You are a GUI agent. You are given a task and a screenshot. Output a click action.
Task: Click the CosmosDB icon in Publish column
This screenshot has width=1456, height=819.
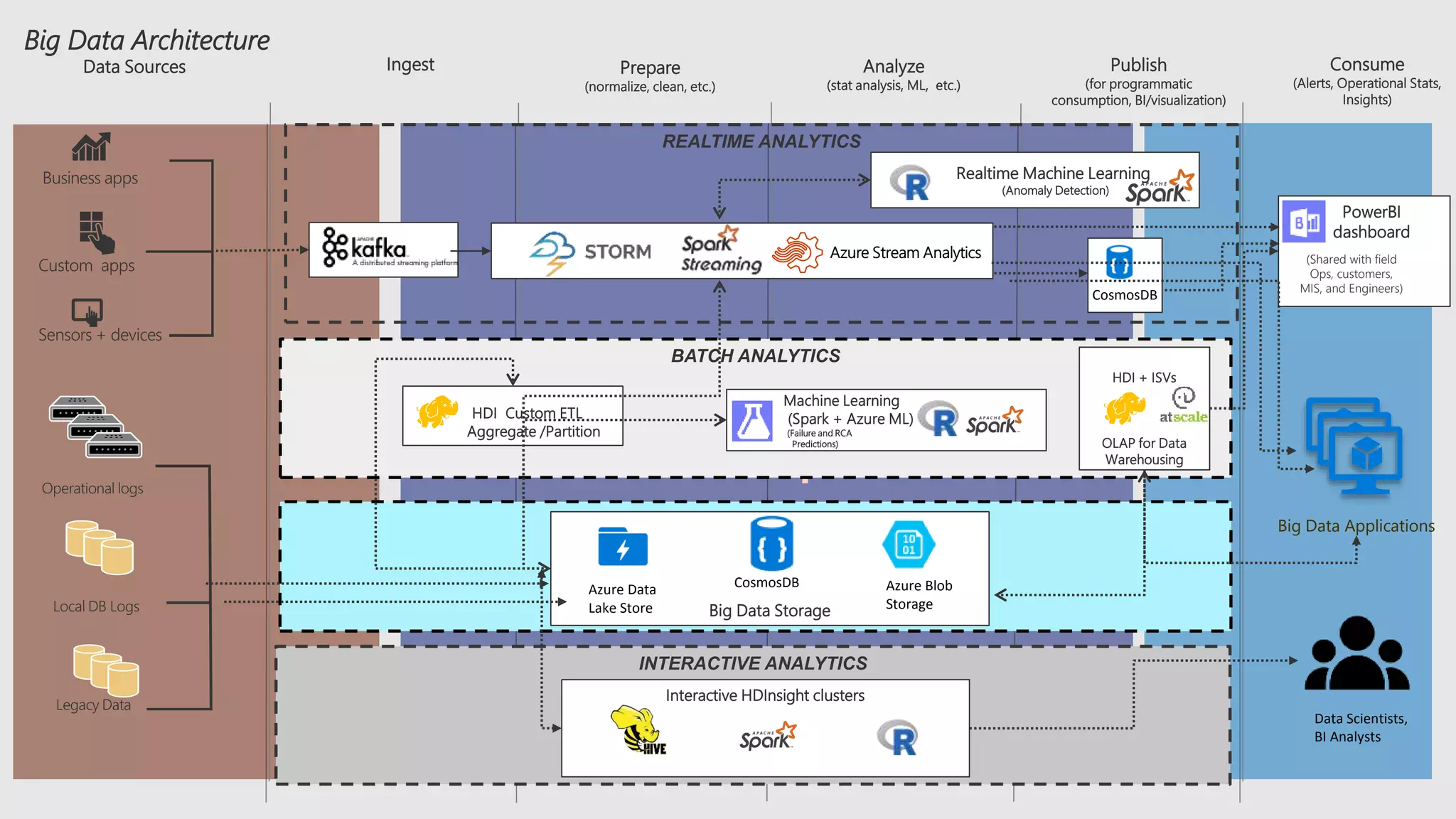click(1119, 262)
